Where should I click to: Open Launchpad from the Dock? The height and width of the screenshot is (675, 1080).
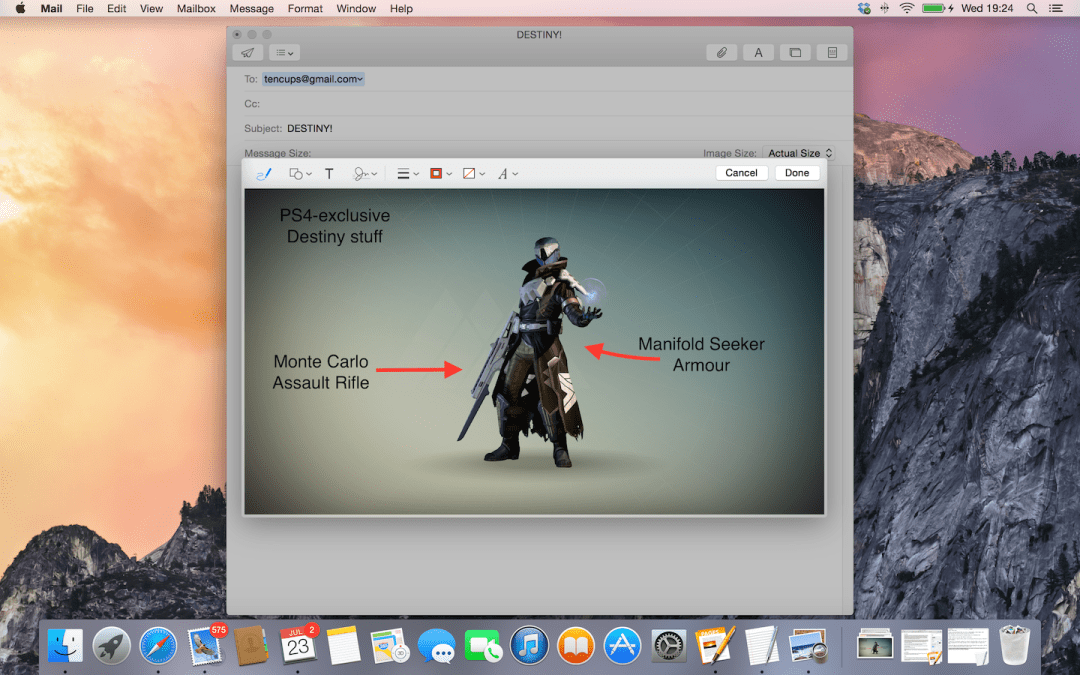(112, 647)
